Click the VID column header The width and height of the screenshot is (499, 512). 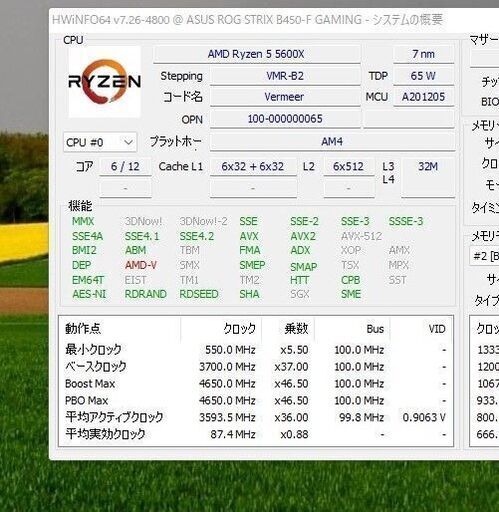[437, 329]
